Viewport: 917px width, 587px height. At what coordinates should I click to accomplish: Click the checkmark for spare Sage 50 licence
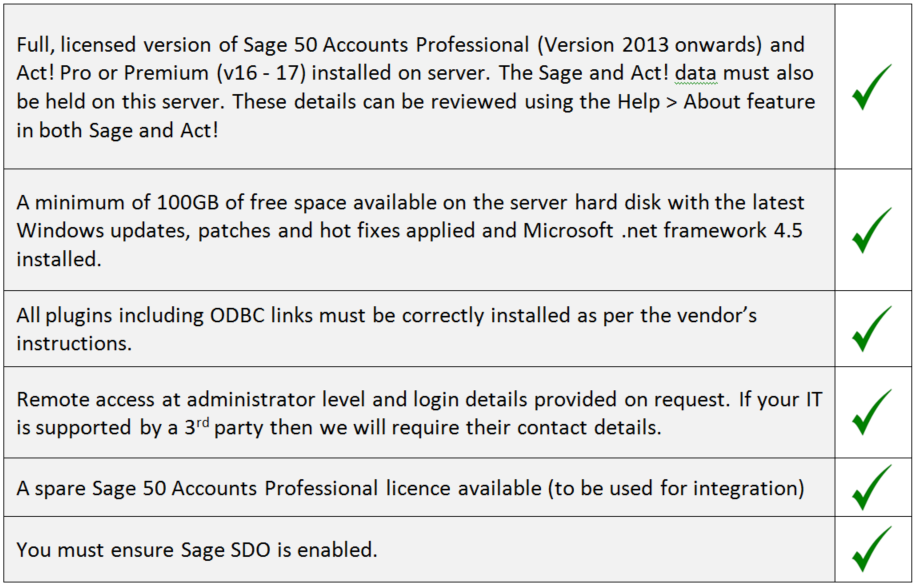coord(872,487)
